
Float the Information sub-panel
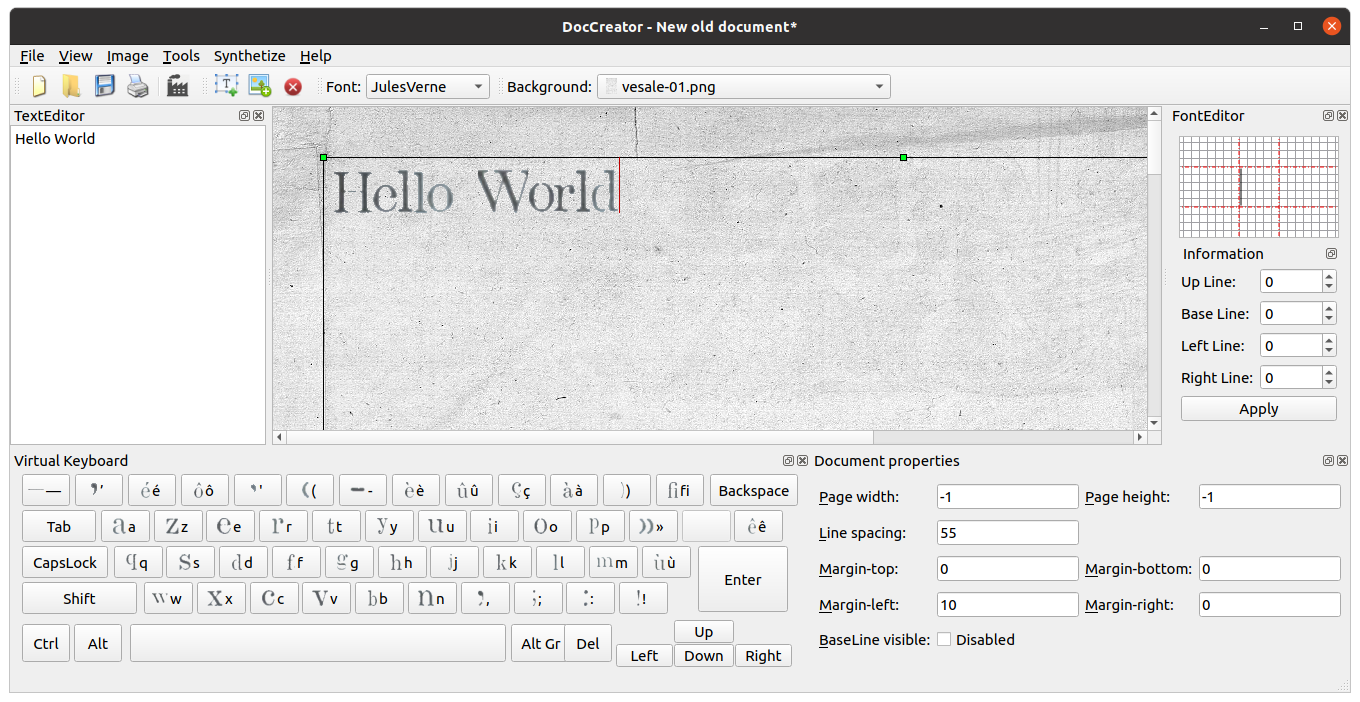coord(1332,254)
